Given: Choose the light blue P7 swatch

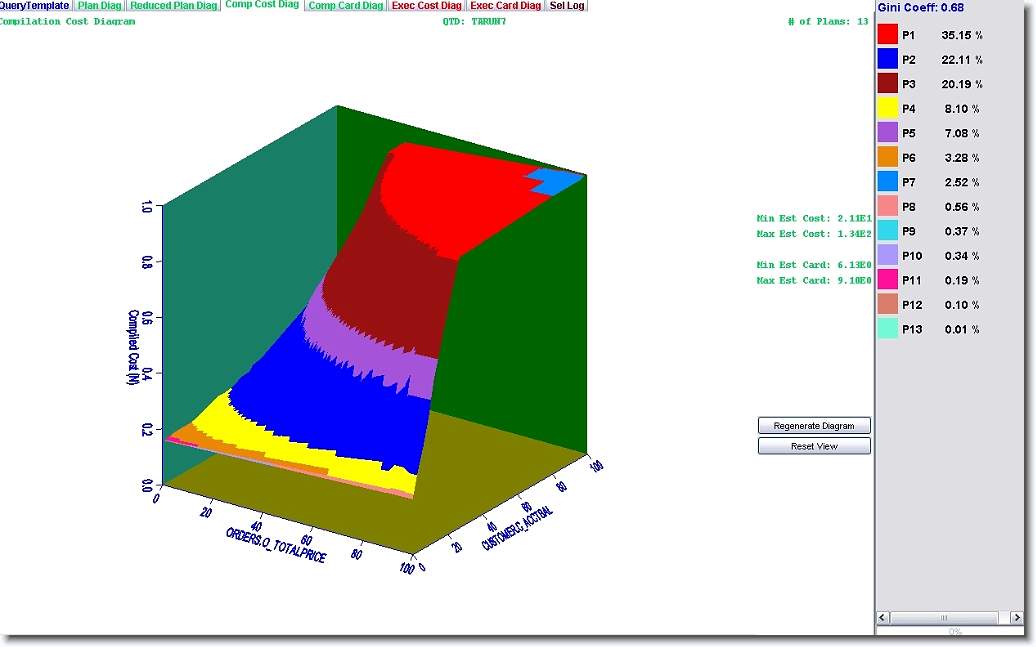Looking at the screenshot, I should [888, 182].
